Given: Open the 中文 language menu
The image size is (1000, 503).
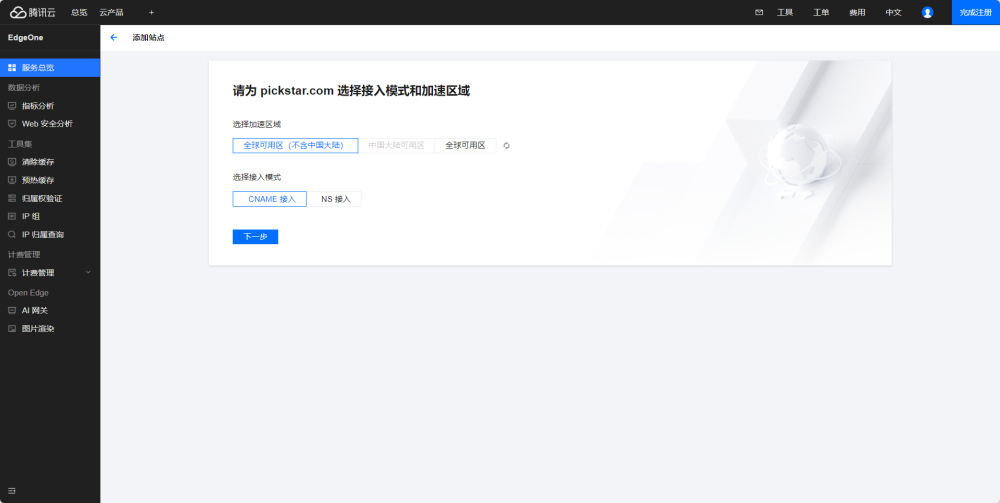Looking at the screenshot, I should 893,12.
